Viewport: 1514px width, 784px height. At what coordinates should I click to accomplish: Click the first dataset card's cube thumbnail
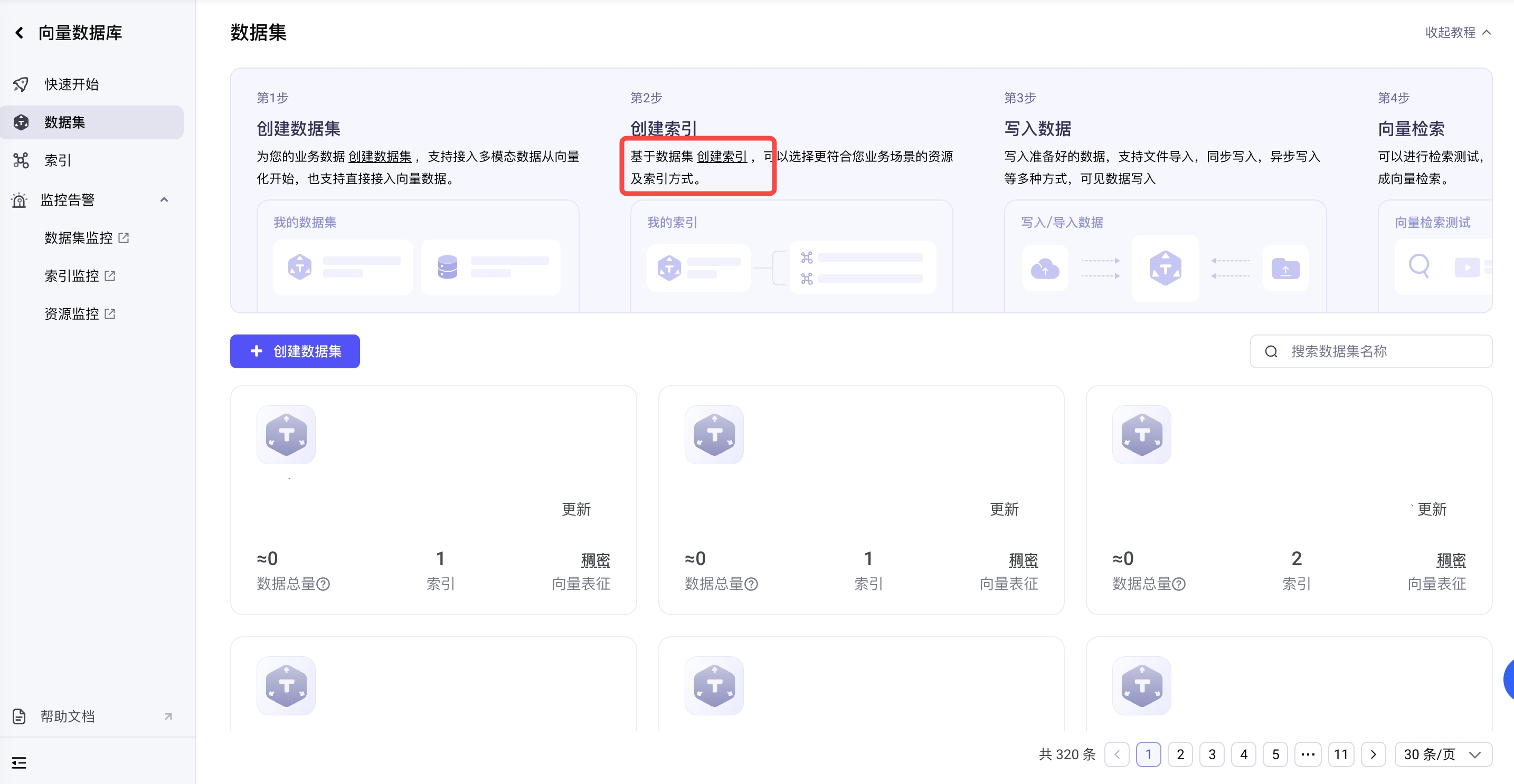[x=286, y=435]
